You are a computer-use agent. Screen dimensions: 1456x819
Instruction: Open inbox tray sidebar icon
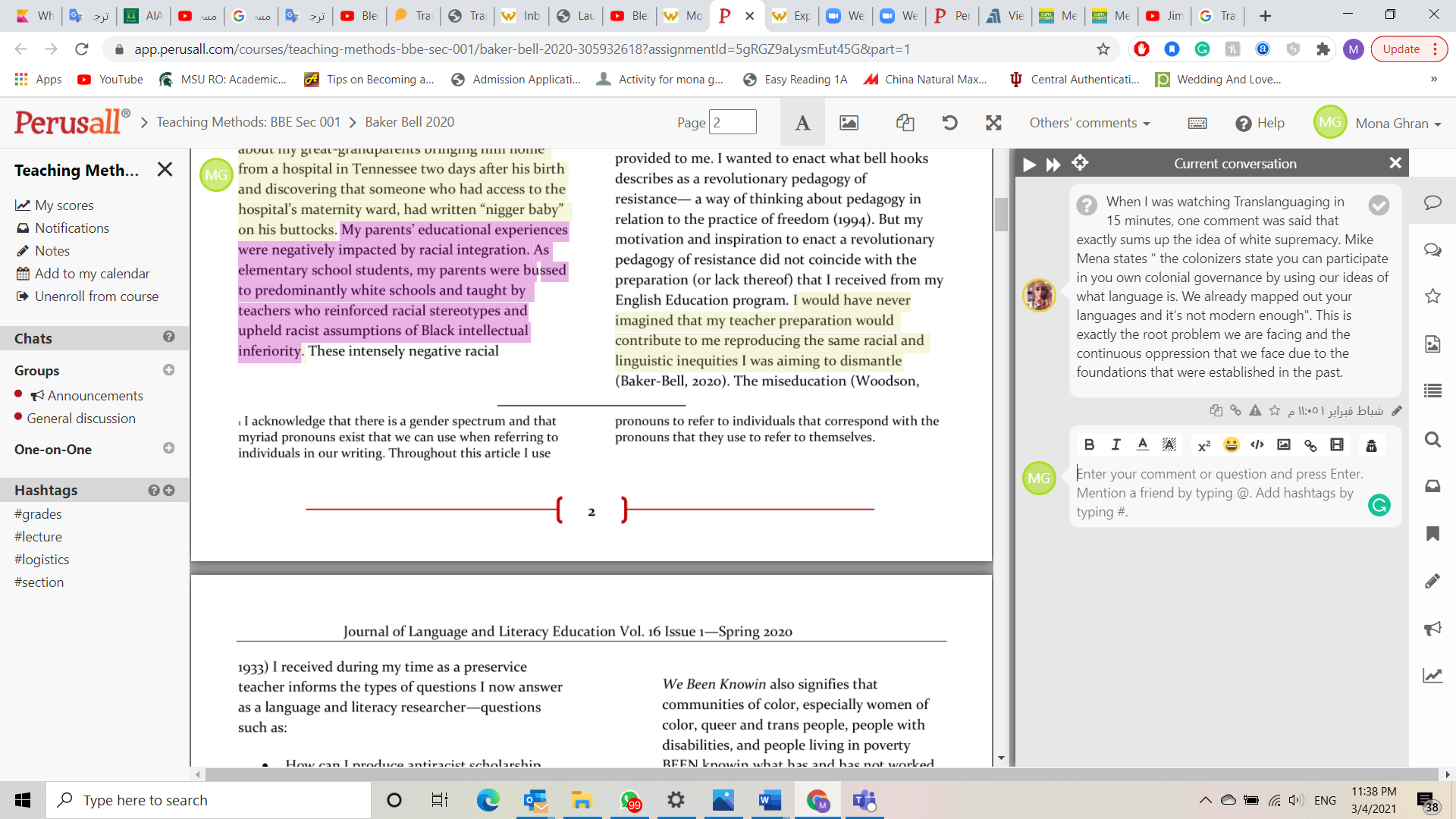click(1432, 486)
